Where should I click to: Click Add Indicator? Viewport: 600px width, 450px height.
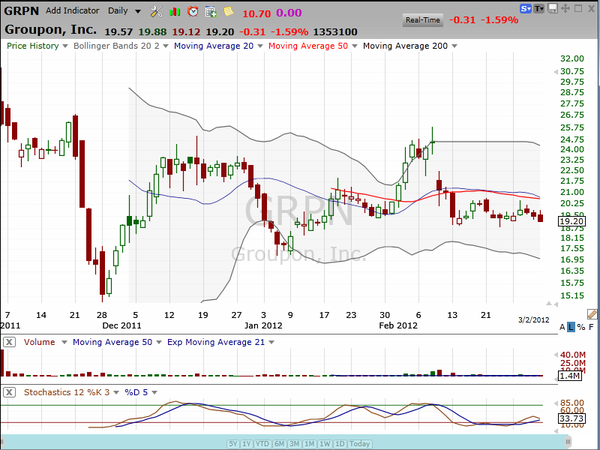click(x=72, y=11)
